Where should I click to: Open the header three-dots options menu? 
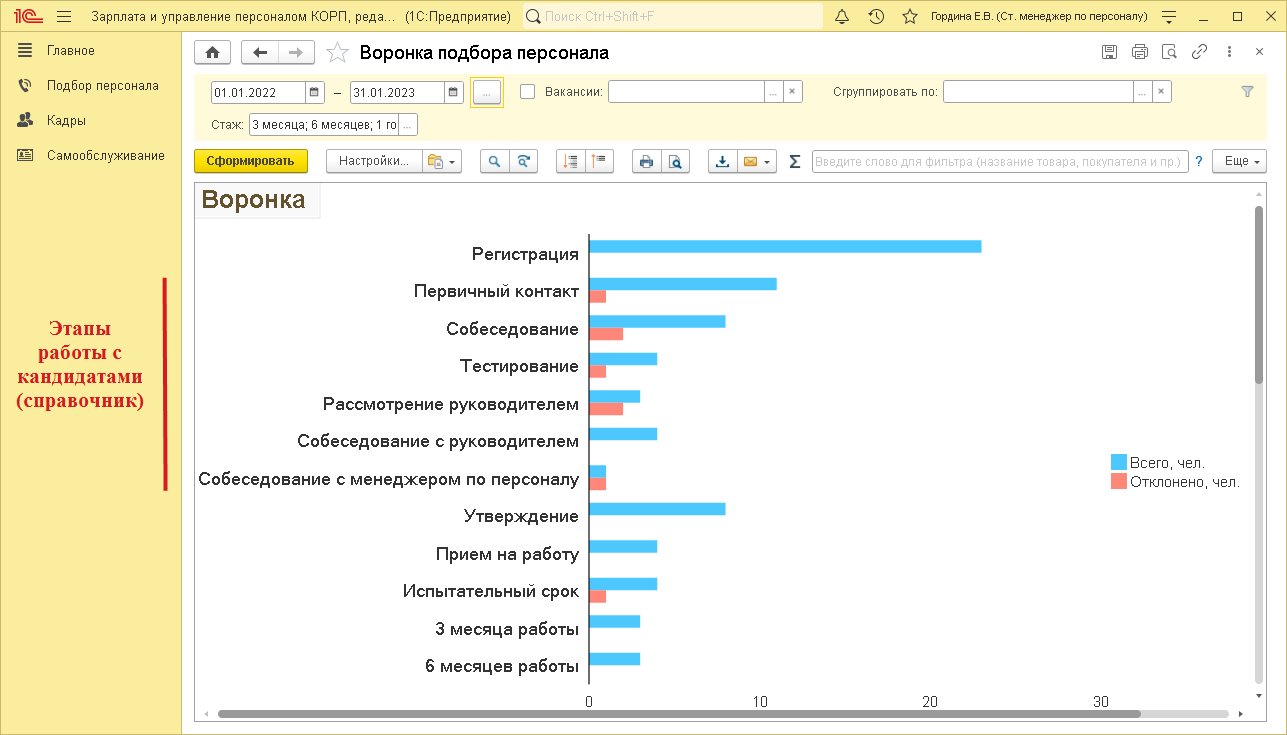point(1229,52)
